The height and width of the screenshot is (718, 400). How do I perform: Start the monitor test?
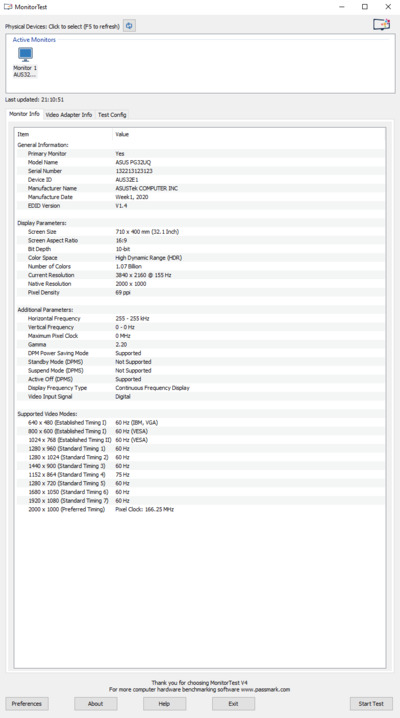tap(371, 703)
